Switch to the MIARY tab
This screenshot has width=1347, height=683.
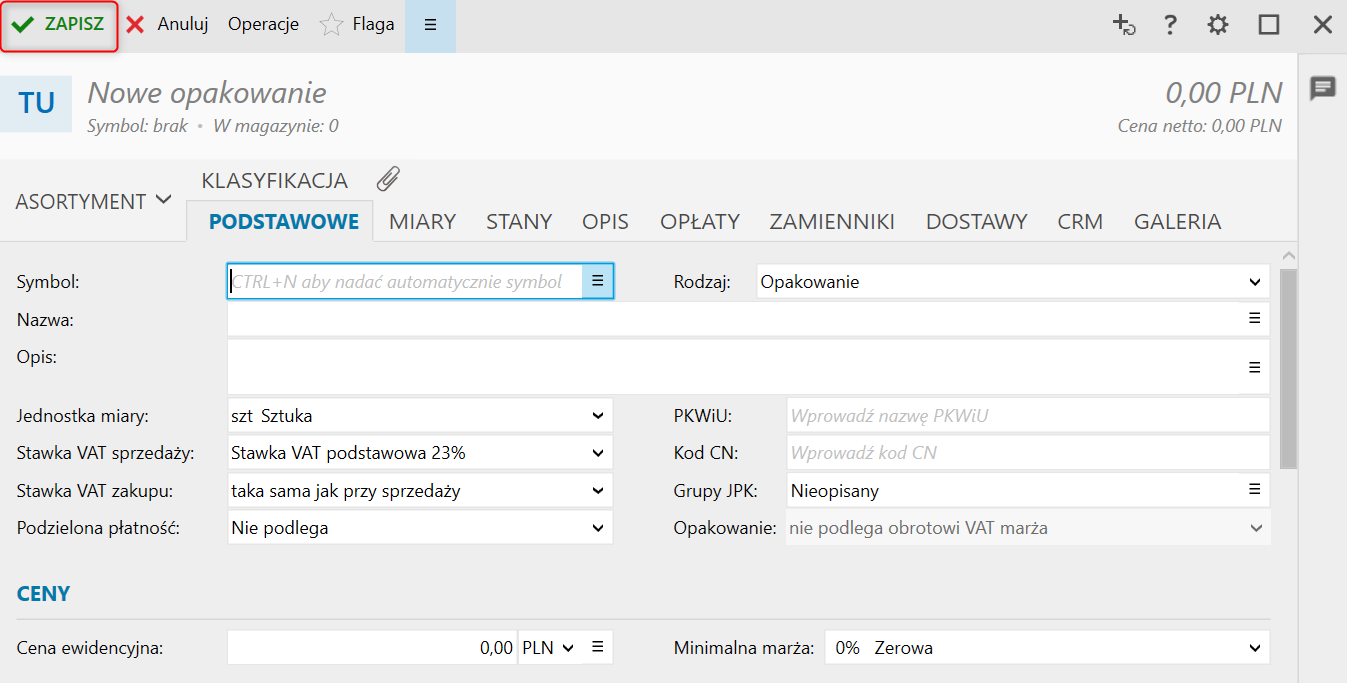(422, 222)
